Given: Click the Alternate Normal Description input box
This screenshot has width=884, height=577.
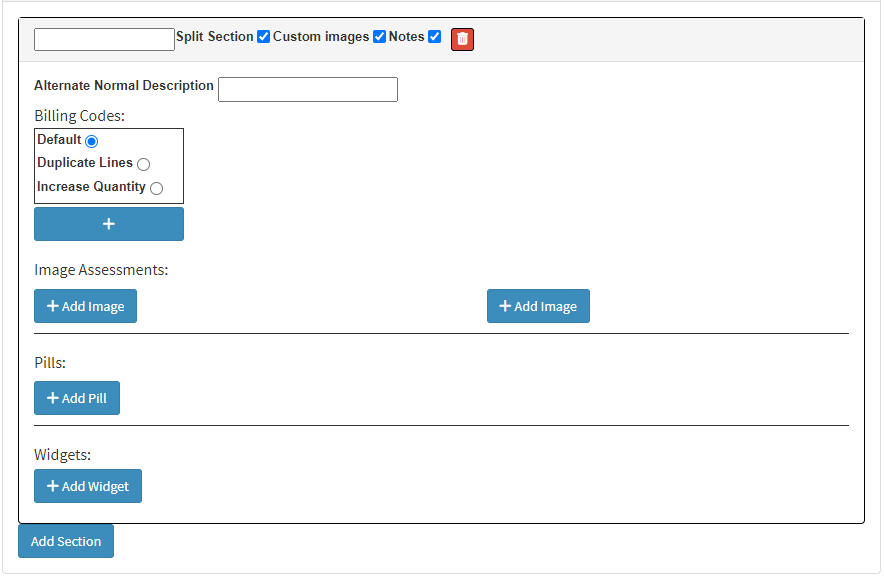Looking at the screenshot, I should click(x=308, y=89).
